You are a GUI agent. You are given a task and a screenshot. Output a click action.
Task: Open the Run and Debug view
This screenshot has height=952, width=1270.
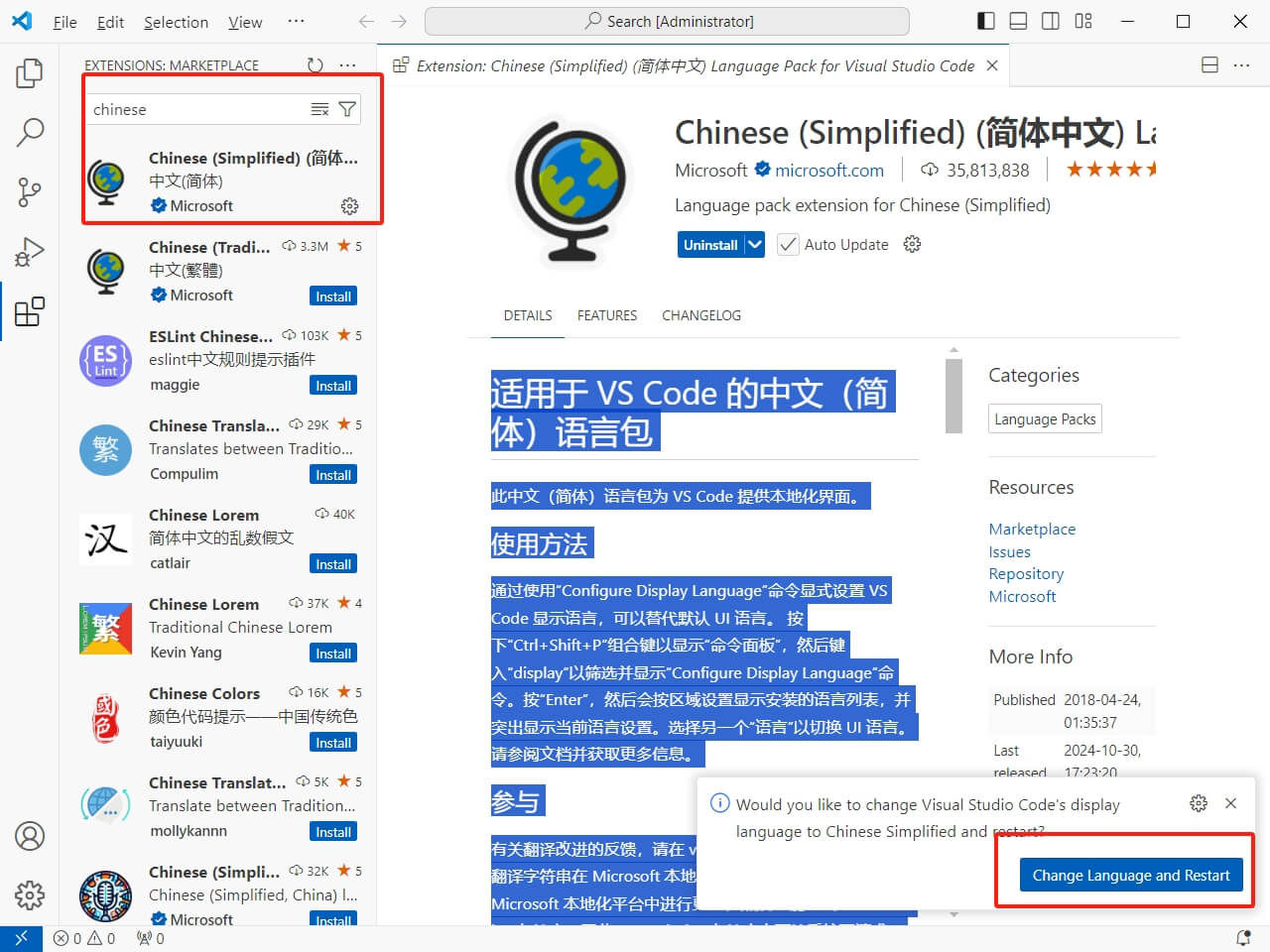point(30,252)
